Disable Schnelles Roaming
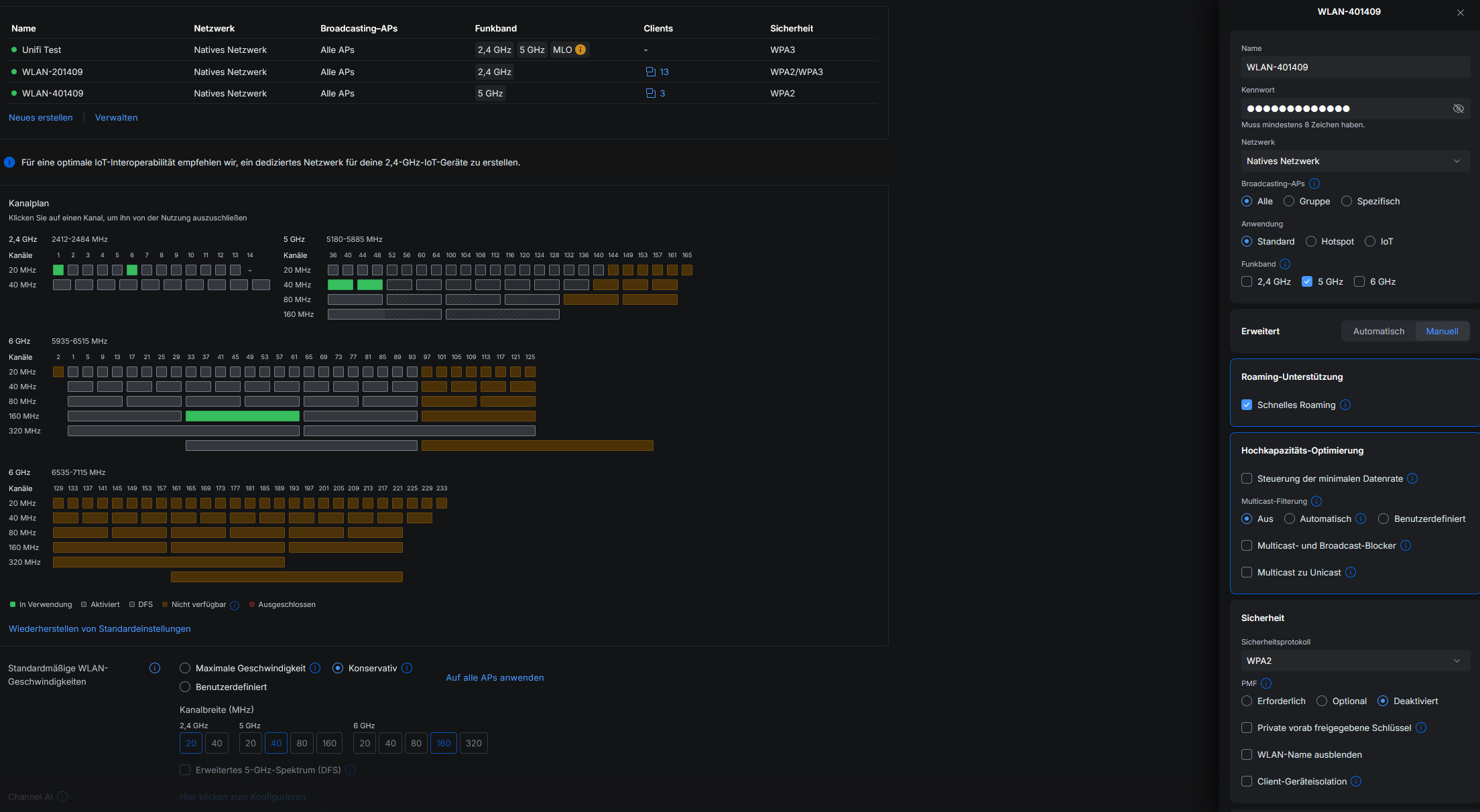Viewport: 1480px width, 812px height. (1247, 404)
